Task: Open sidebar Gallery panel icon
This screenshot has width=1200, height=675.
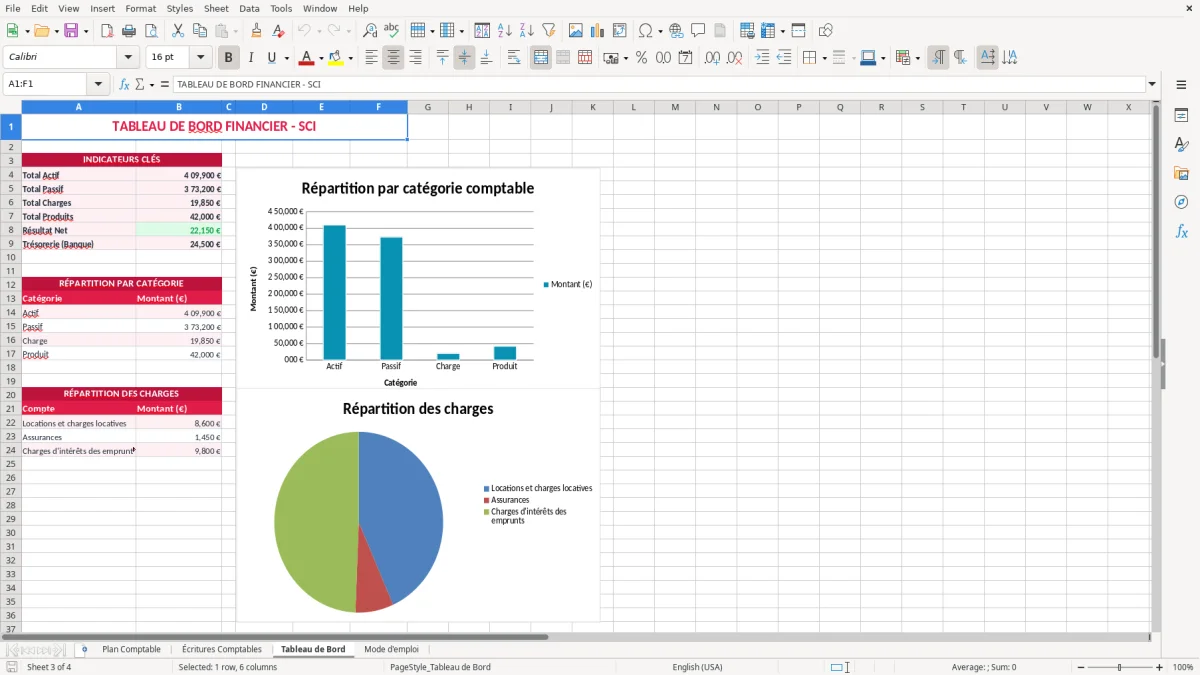Action: click(x=1181, y=174)
